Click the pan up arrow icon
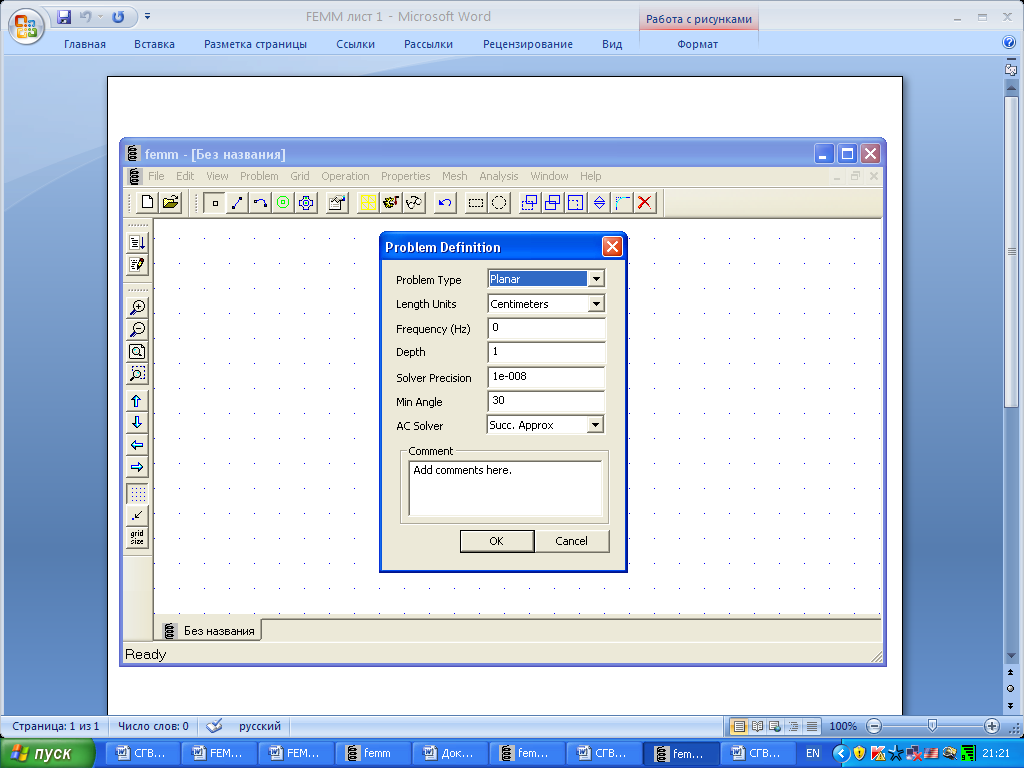The image size is (1024, 768). [137, 401]
